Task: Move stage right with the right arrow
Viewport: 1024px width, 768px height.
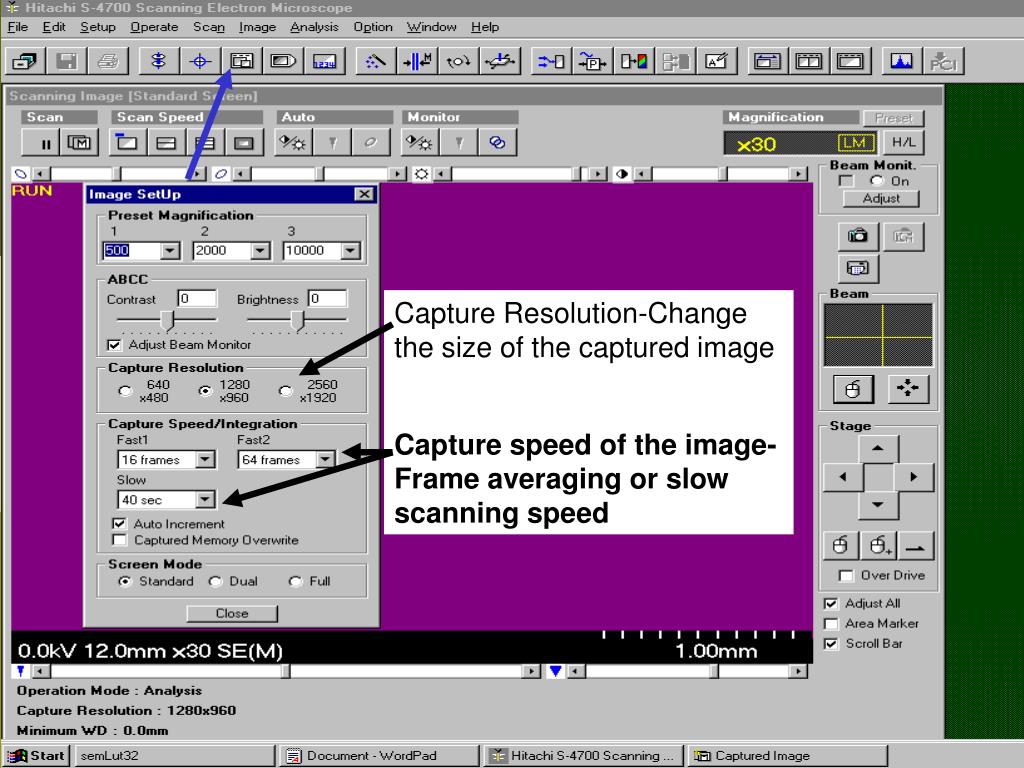Action: pos(914,477)
